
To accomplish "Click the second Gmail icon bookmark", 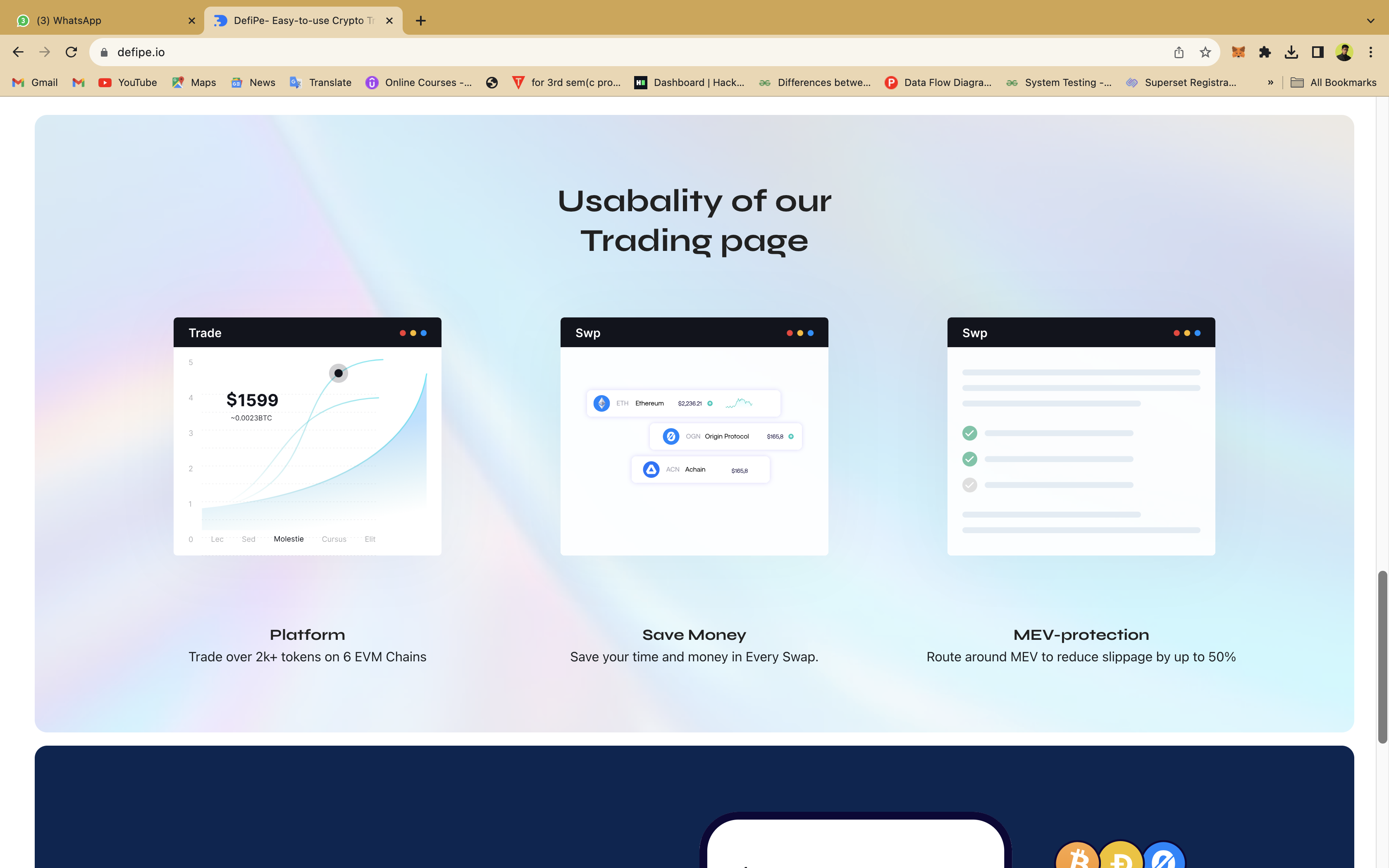I will click(79, 83).
